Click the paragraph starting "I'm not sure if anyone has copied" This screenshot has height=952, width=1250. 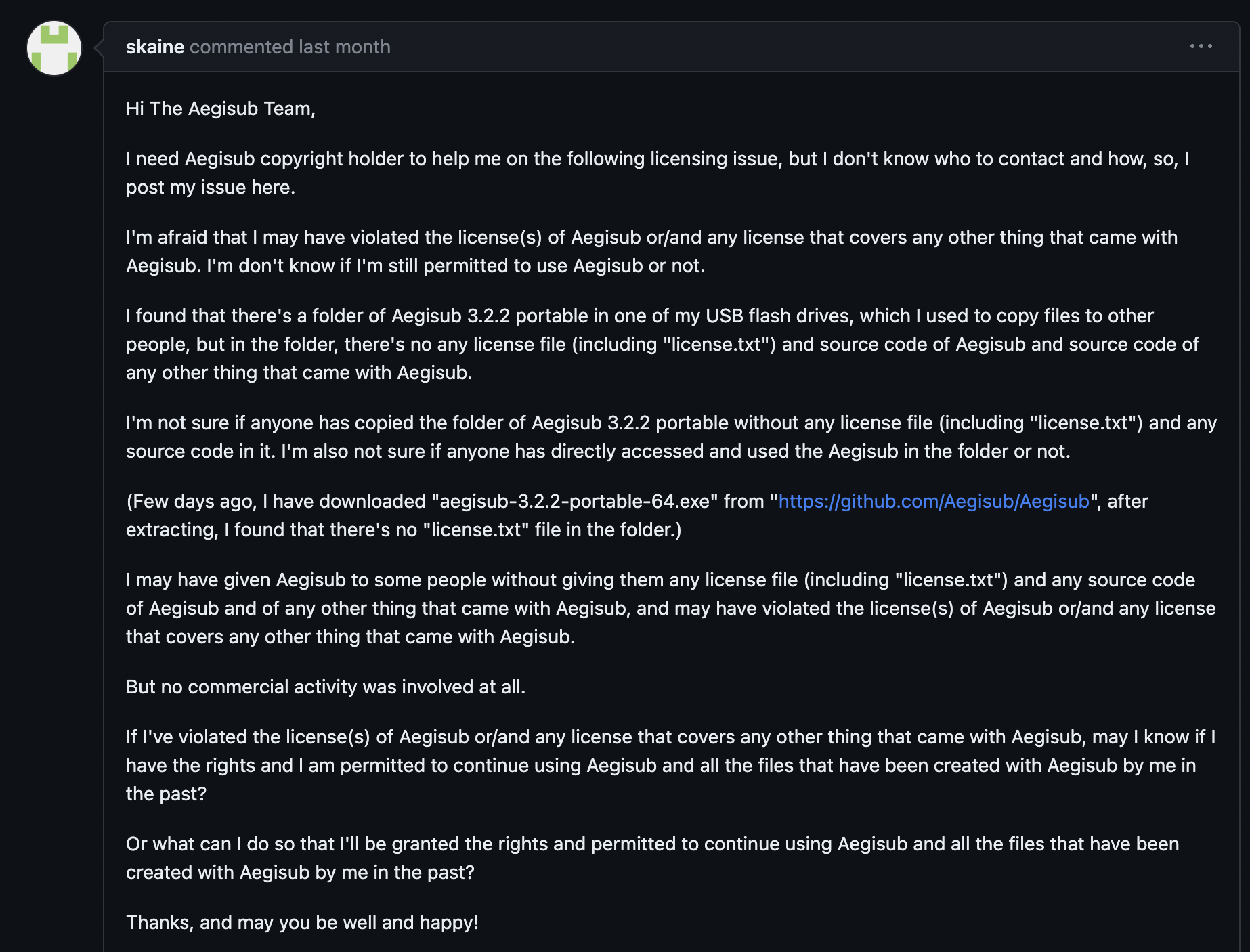coord(671,437)
